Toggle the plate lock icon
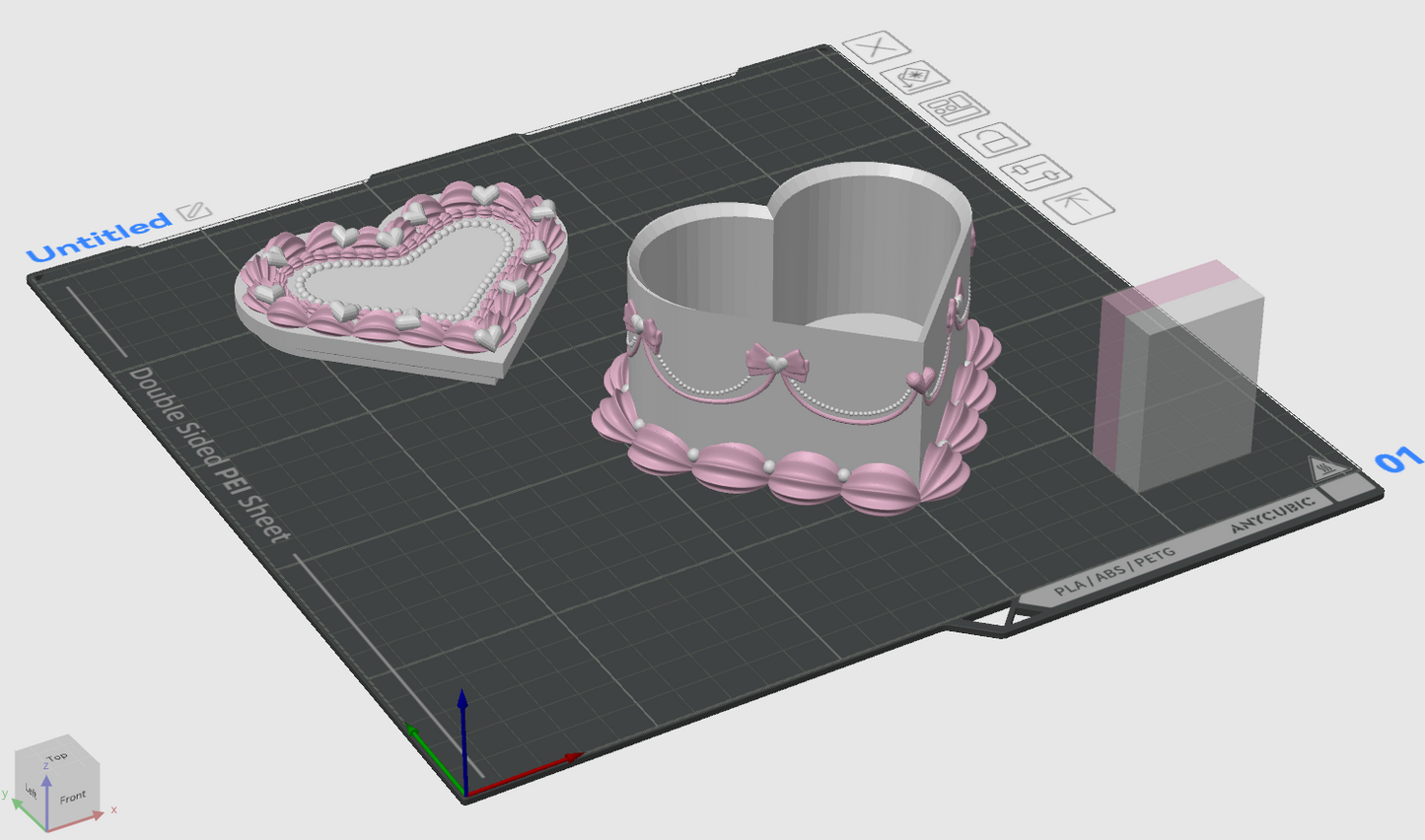Viewport: 1425px width, 840px height. tap(994, 140)
